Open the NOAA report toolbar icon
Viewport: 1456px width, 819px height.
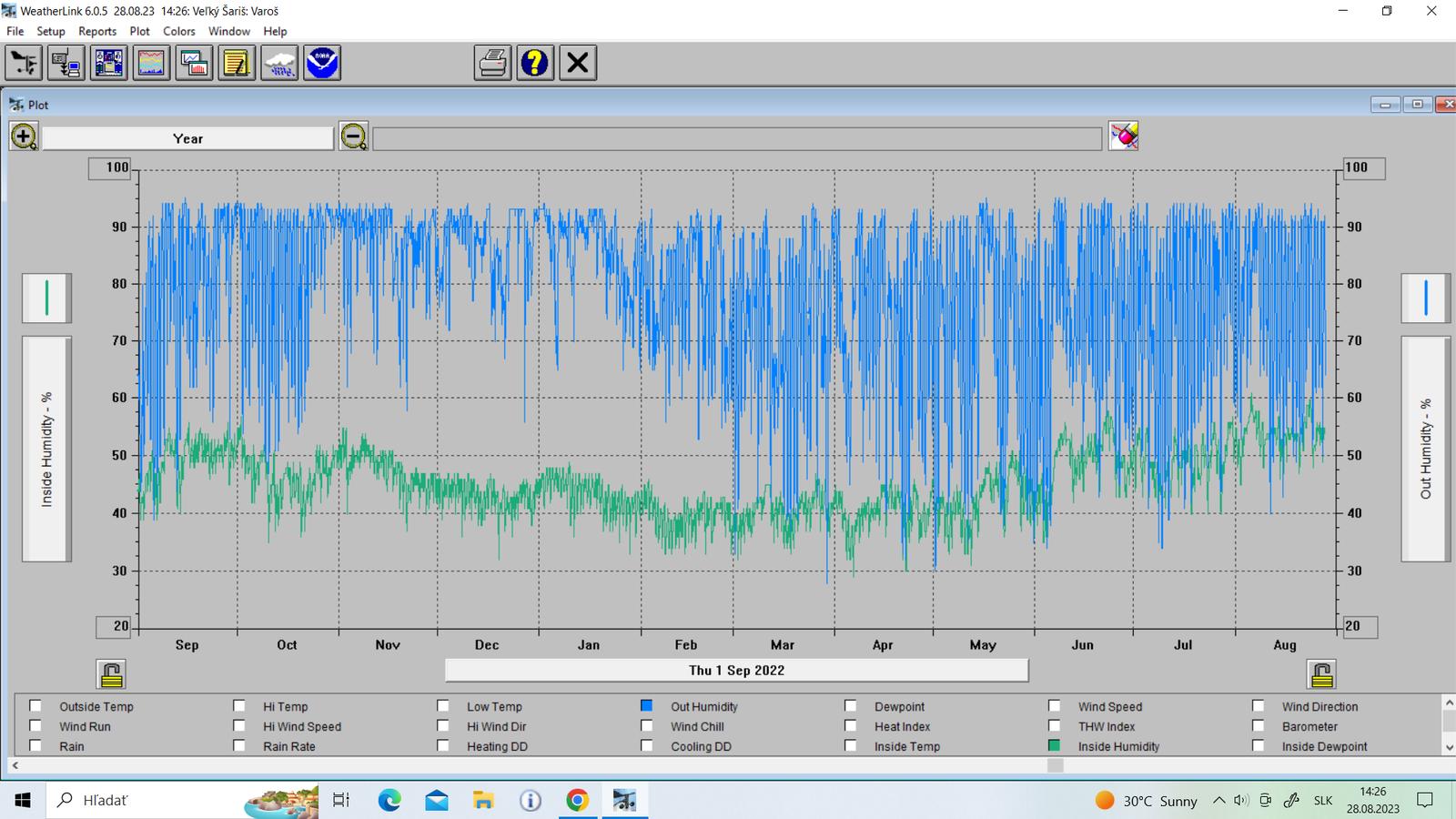[322, 63]
